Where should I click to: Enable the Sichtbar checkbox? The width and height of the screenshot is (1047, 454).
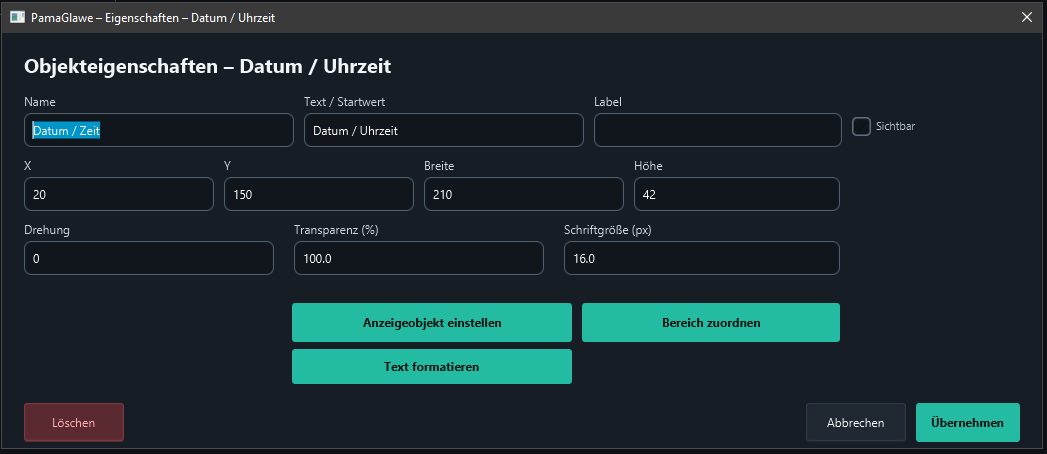coord(861,126)
